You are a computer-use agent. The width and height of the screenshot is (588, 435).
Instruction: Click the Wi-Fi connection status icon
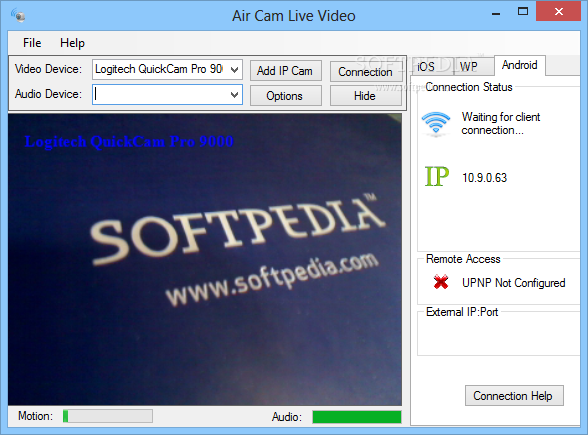click(436, 123)
